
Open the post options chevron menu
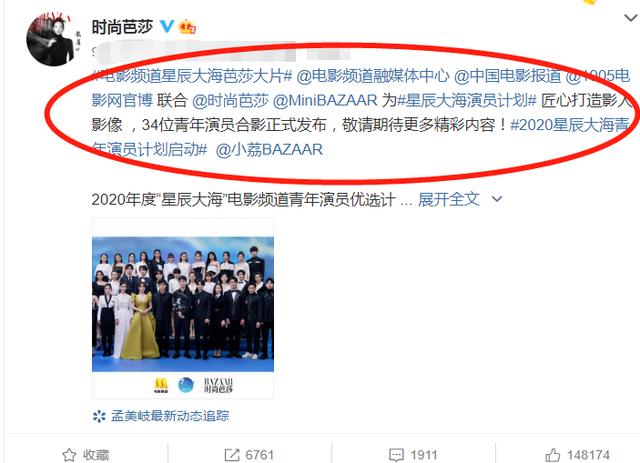coord(631,18)
